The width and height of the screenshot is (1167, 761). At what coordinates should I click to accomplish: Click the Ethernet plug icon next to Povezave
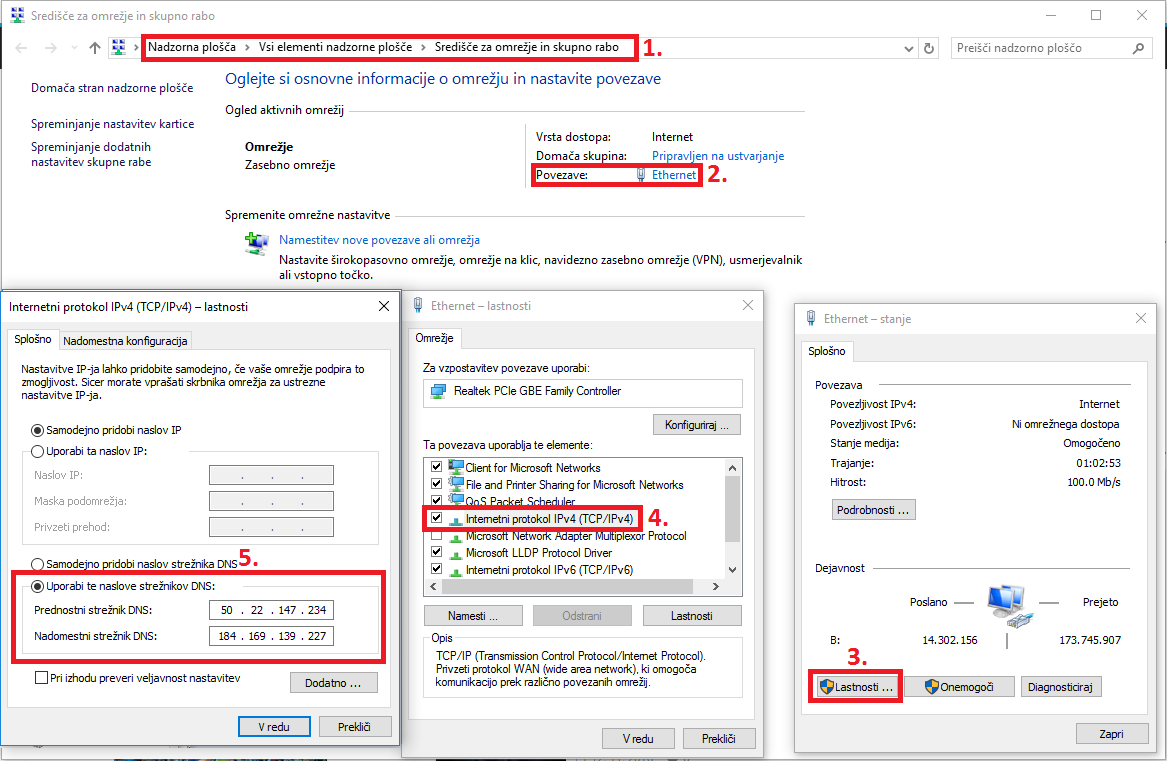642,175
